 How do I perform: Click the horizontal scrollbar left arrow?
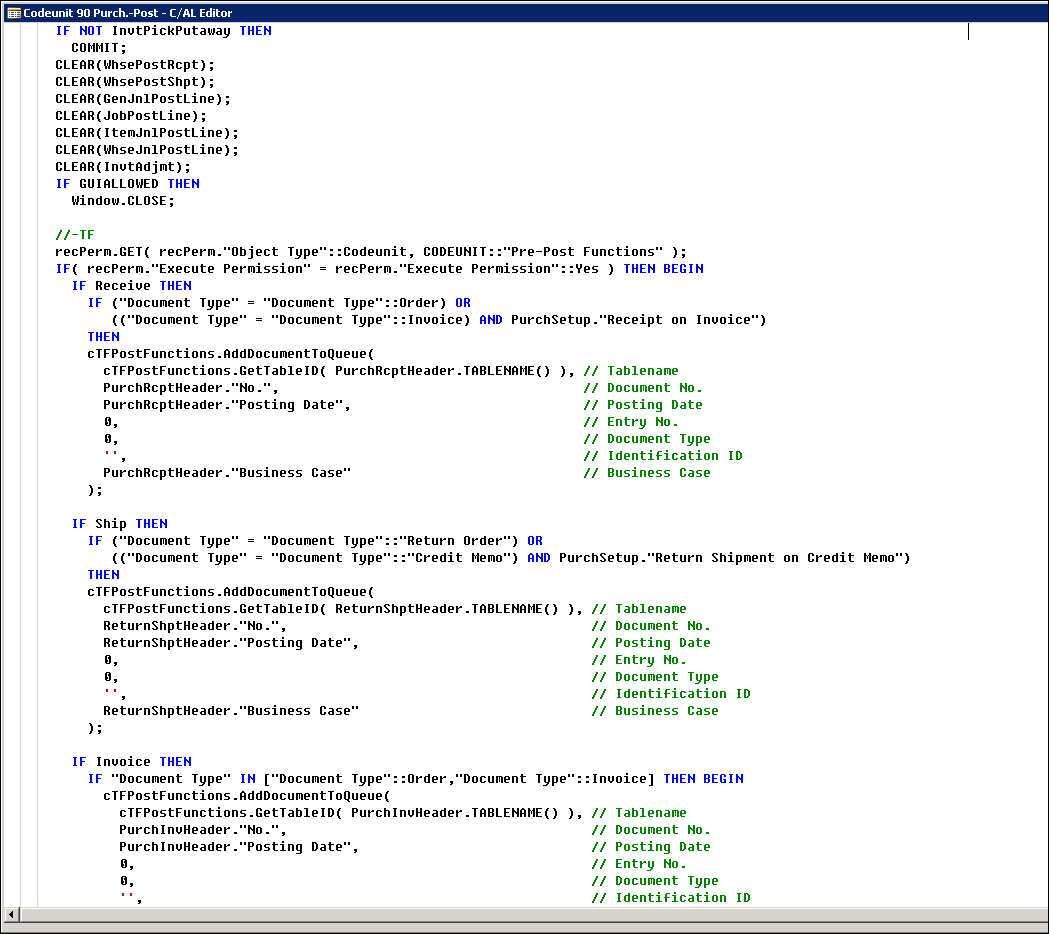(x=9, y=915)
